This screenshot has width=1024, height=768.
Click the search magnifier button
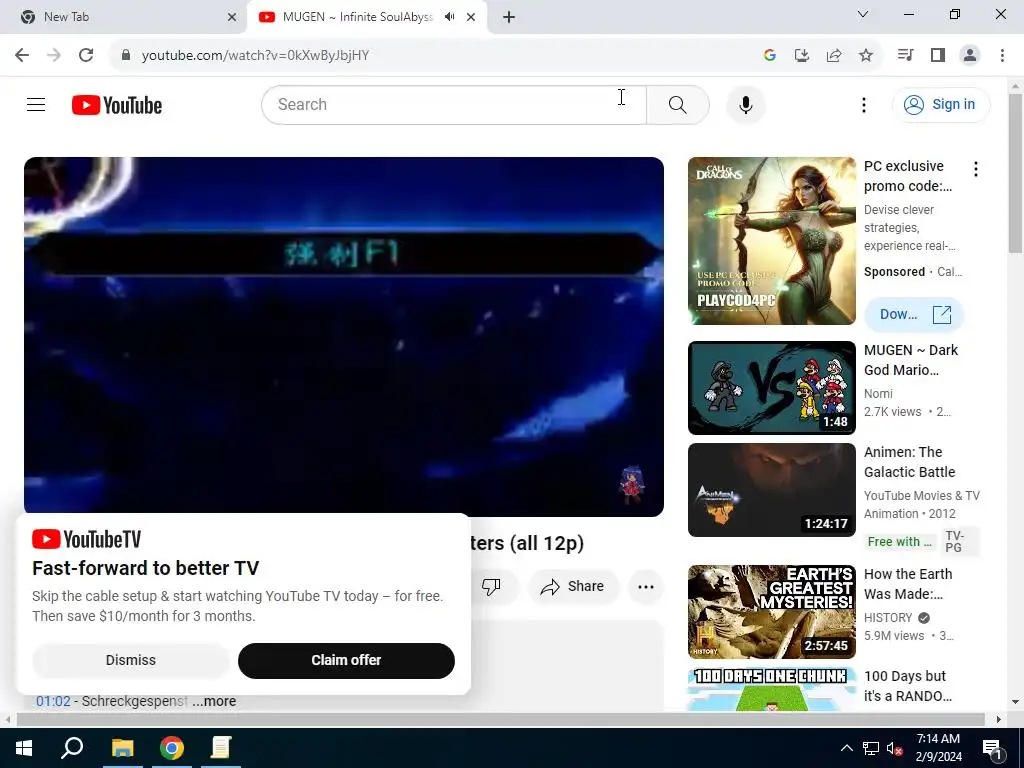678,104
